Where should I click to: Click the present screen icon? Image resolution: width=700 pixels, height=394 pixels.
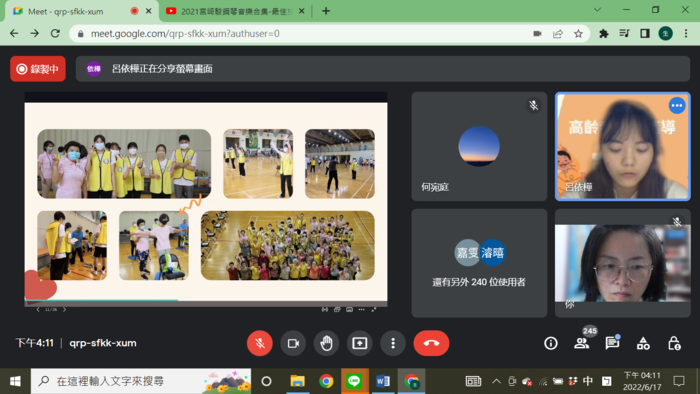click(x=360, y=343)
